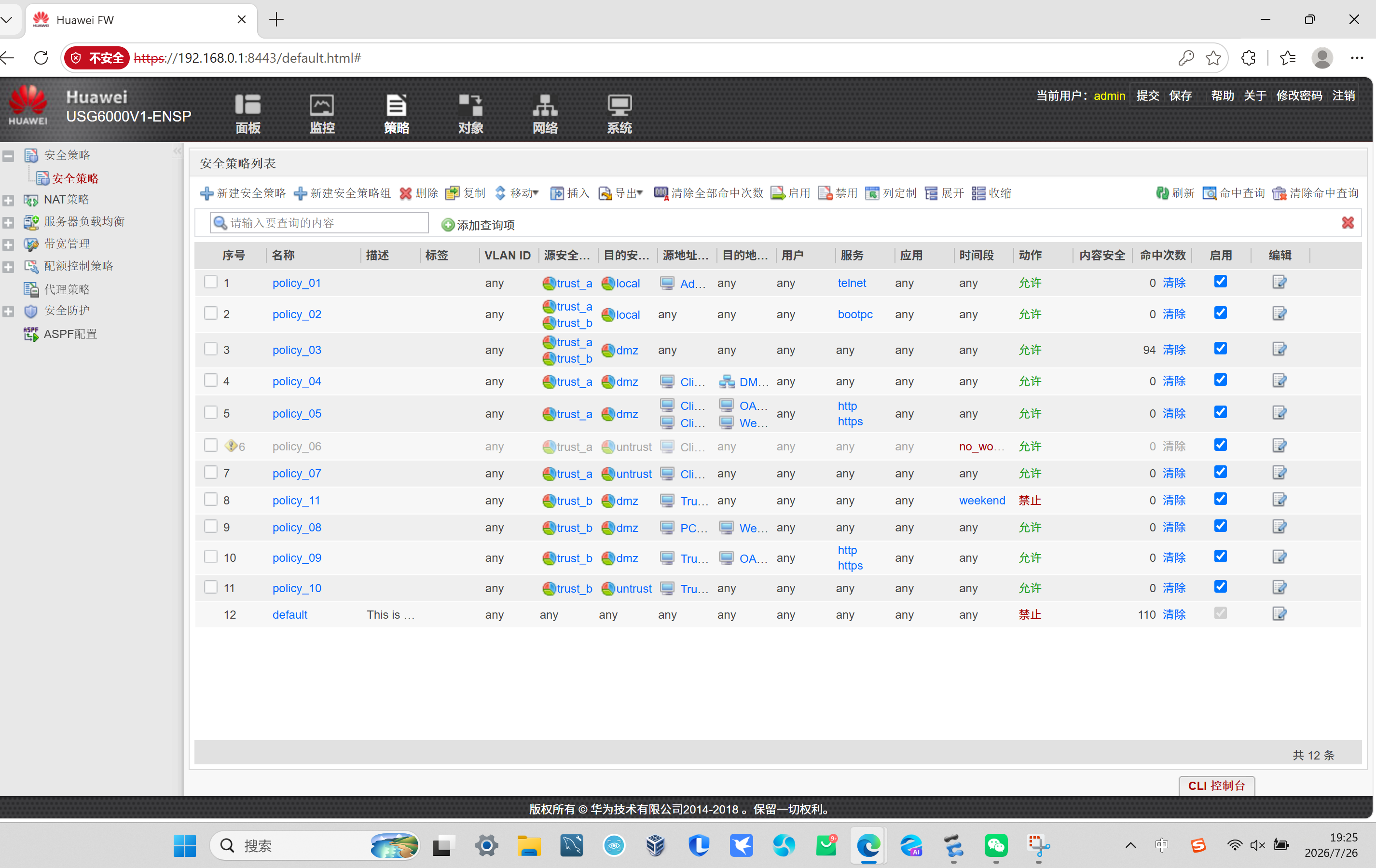Click 提交 in the top menu

click(x=1147, y=96)
